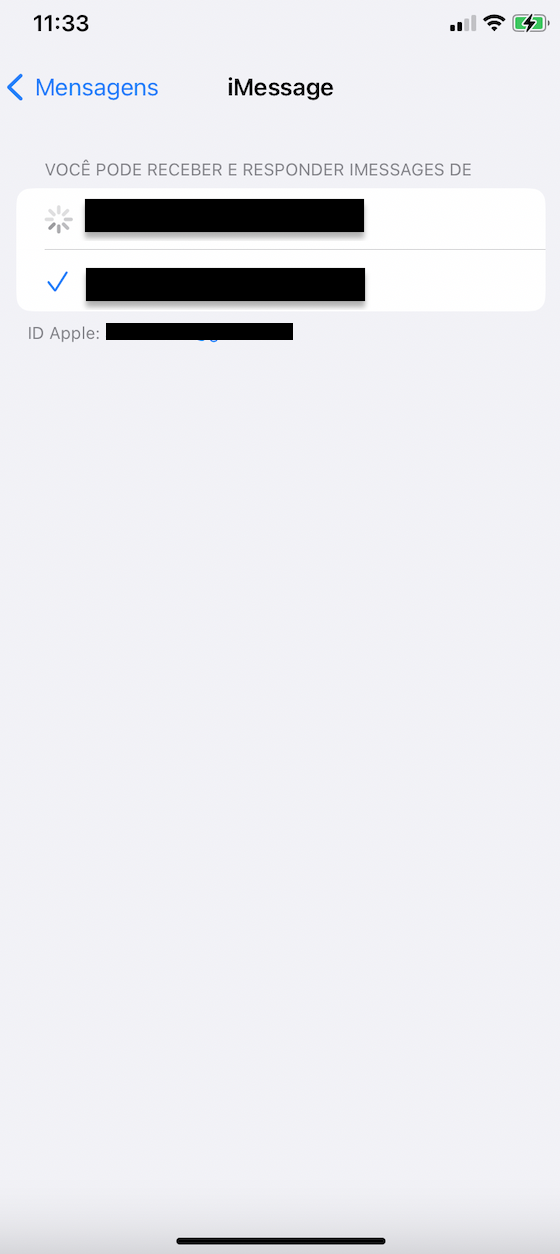The height and width of the screenshot is (1254, 560).
Task: Tap the divider between address rows
Action: click(295, 249)
